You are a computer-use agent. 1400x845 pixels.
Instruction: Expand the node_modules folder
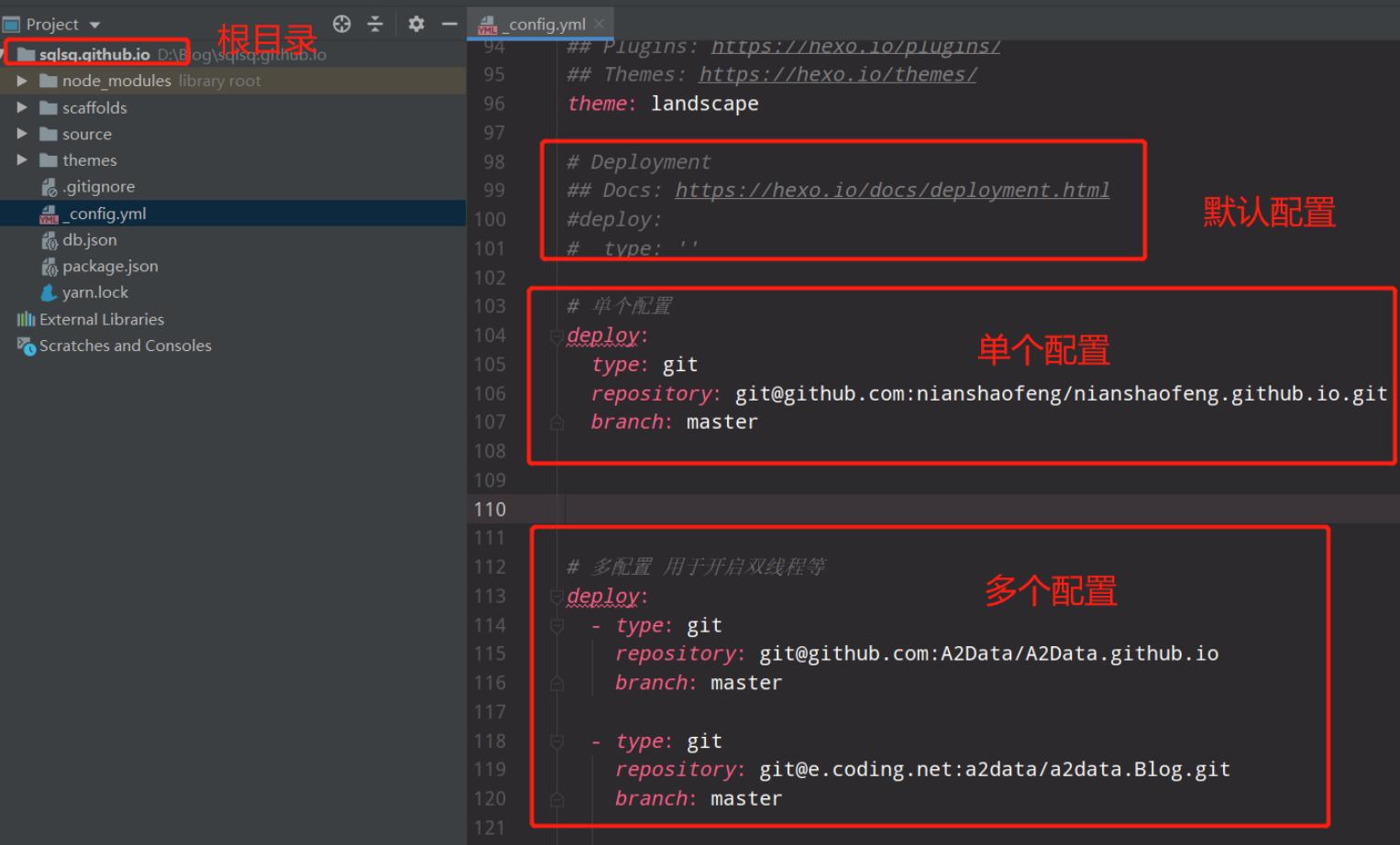point(22,81)
